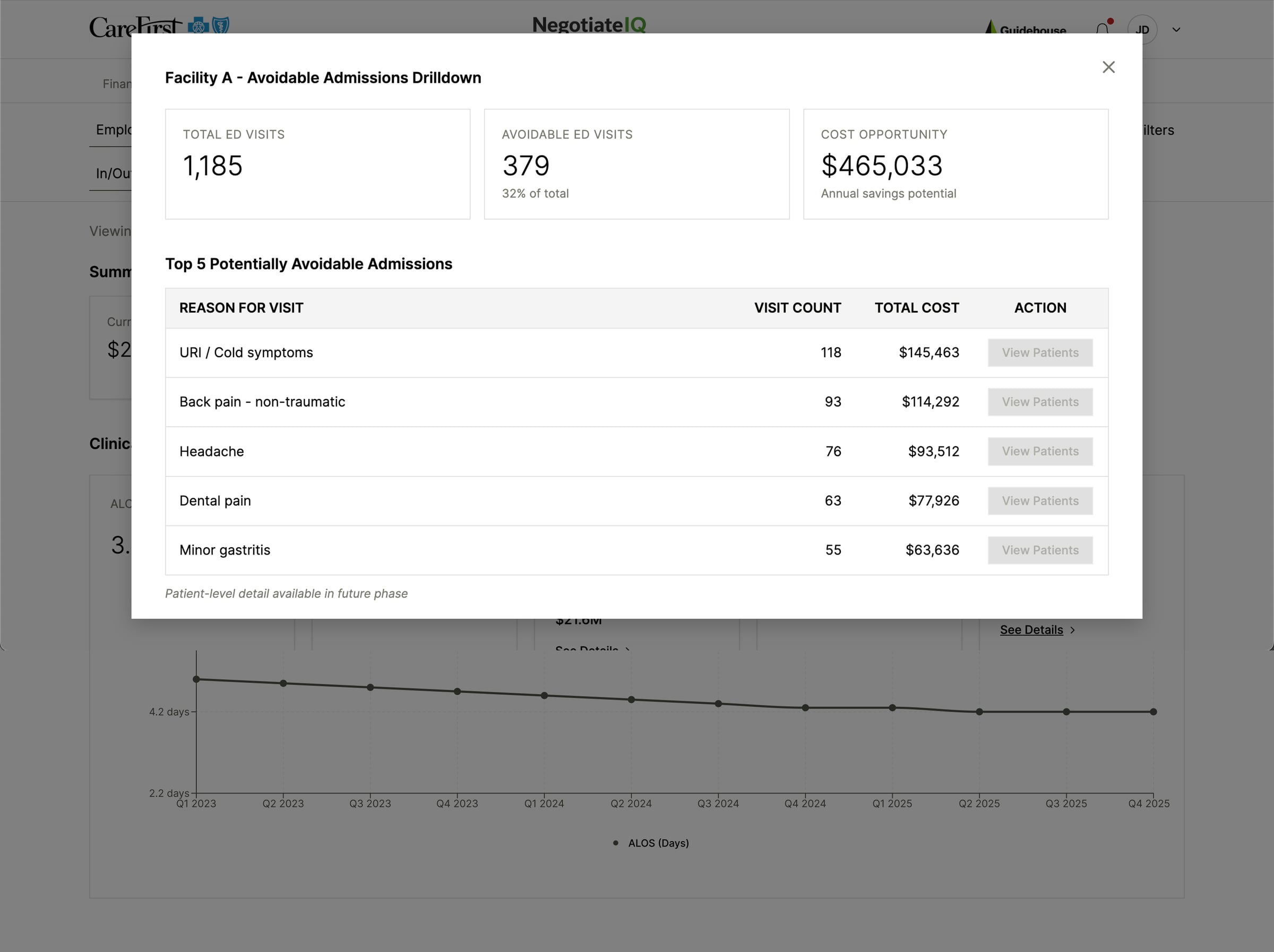The width and height of the screenshot is (1274, 952).
Task: Click the Q1 2023 ALOS data point
Action: tap(196, 680)
